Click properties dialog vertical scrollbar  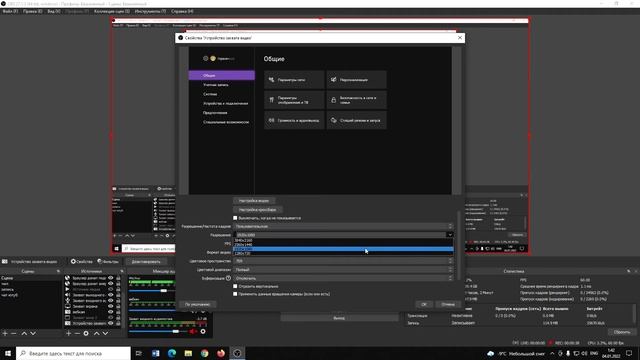pos(459,245)
